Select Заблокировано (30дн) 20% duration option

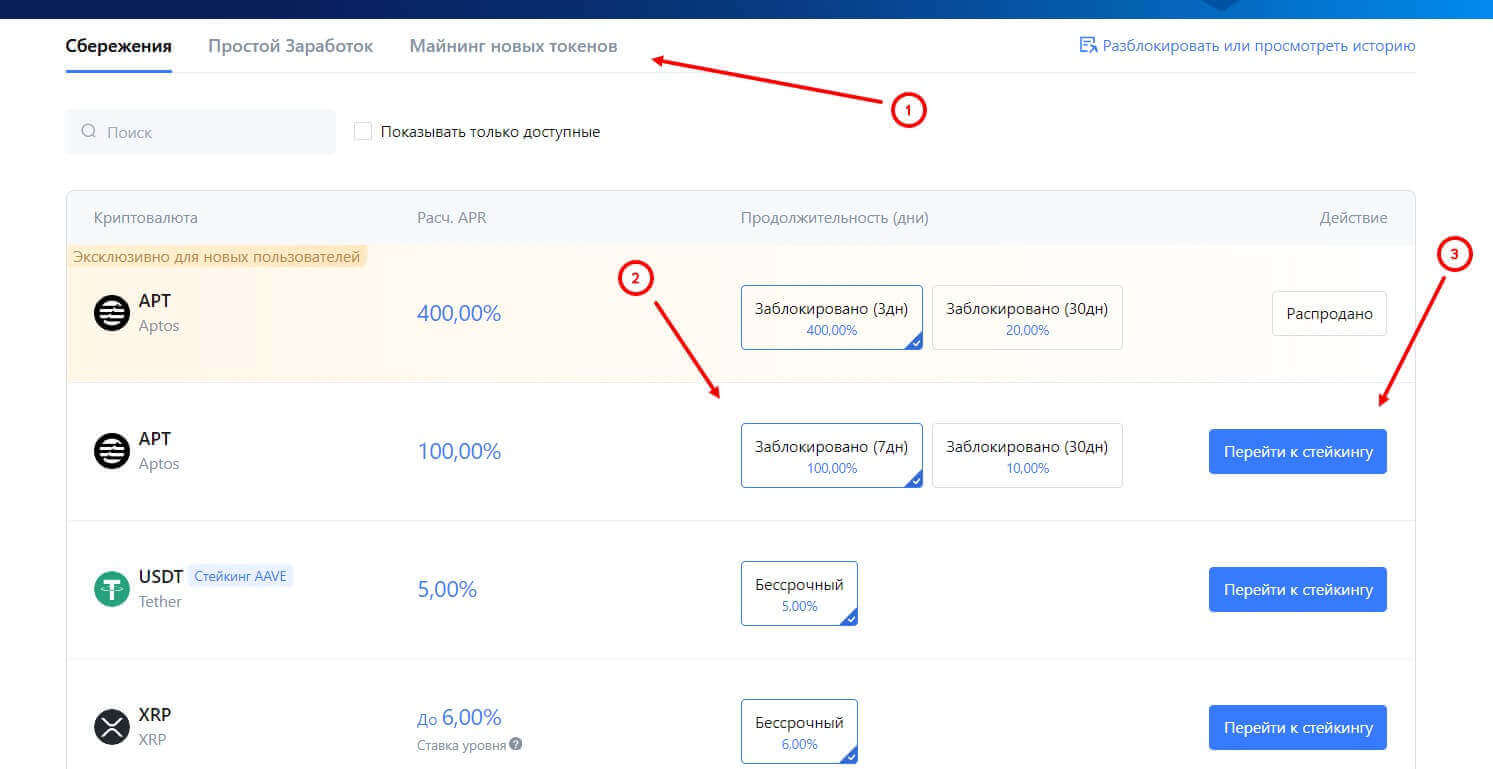tap(1027, 317)
